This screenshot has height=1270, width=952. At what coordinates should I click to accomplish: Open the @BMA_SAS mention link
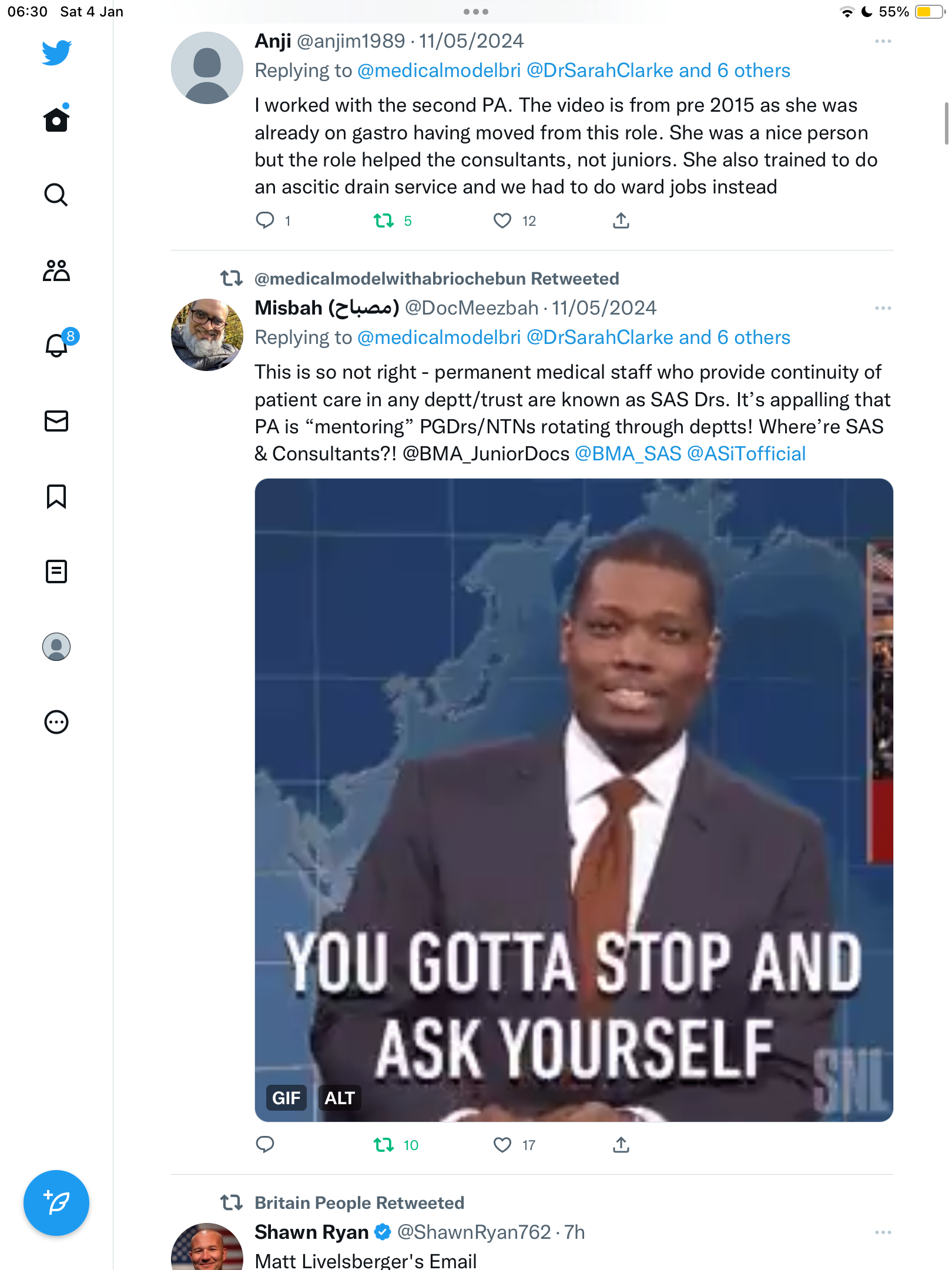[x=628, y=454]
